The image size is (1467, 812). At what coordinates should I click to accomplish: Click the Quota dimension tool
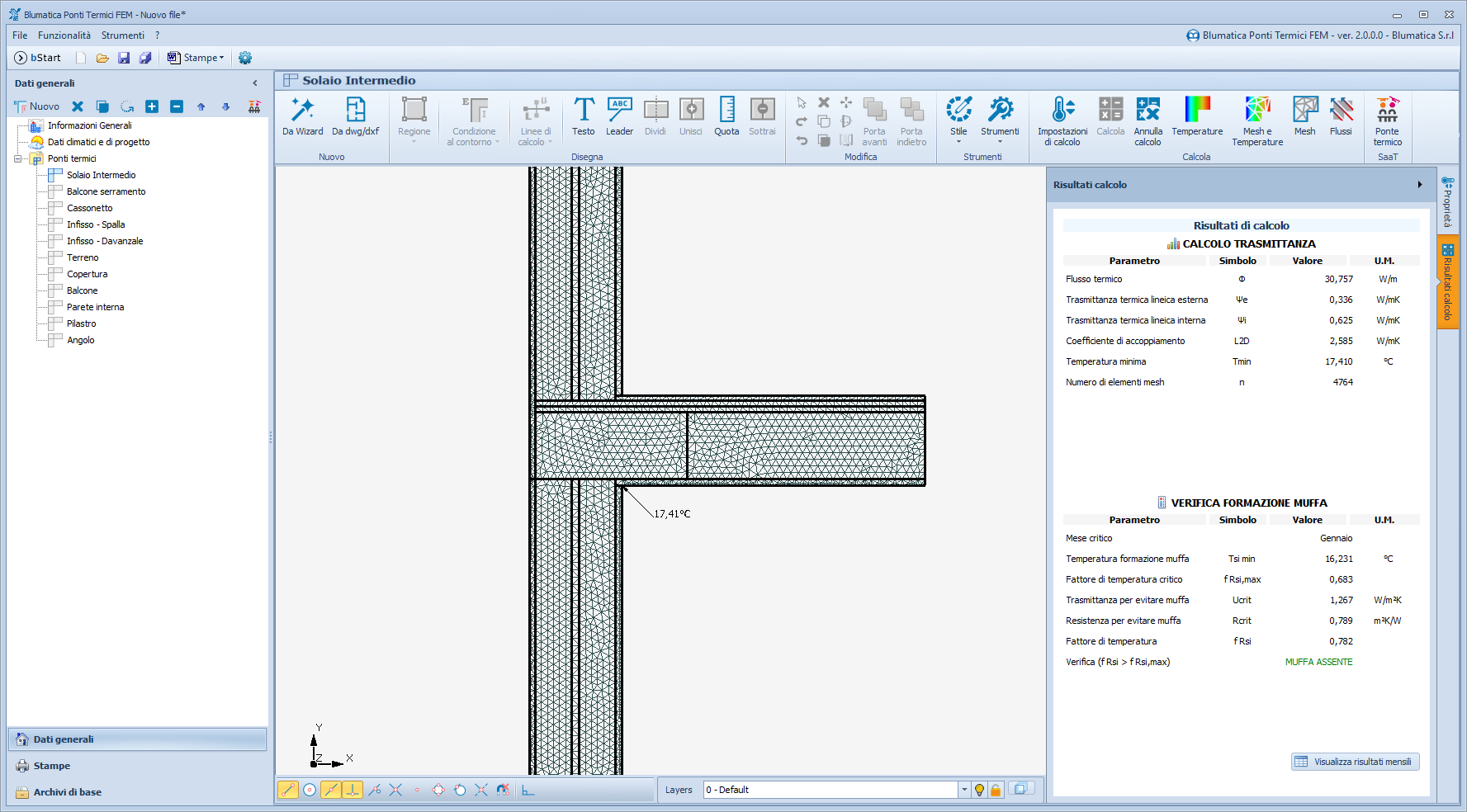[x=726, y=116]
